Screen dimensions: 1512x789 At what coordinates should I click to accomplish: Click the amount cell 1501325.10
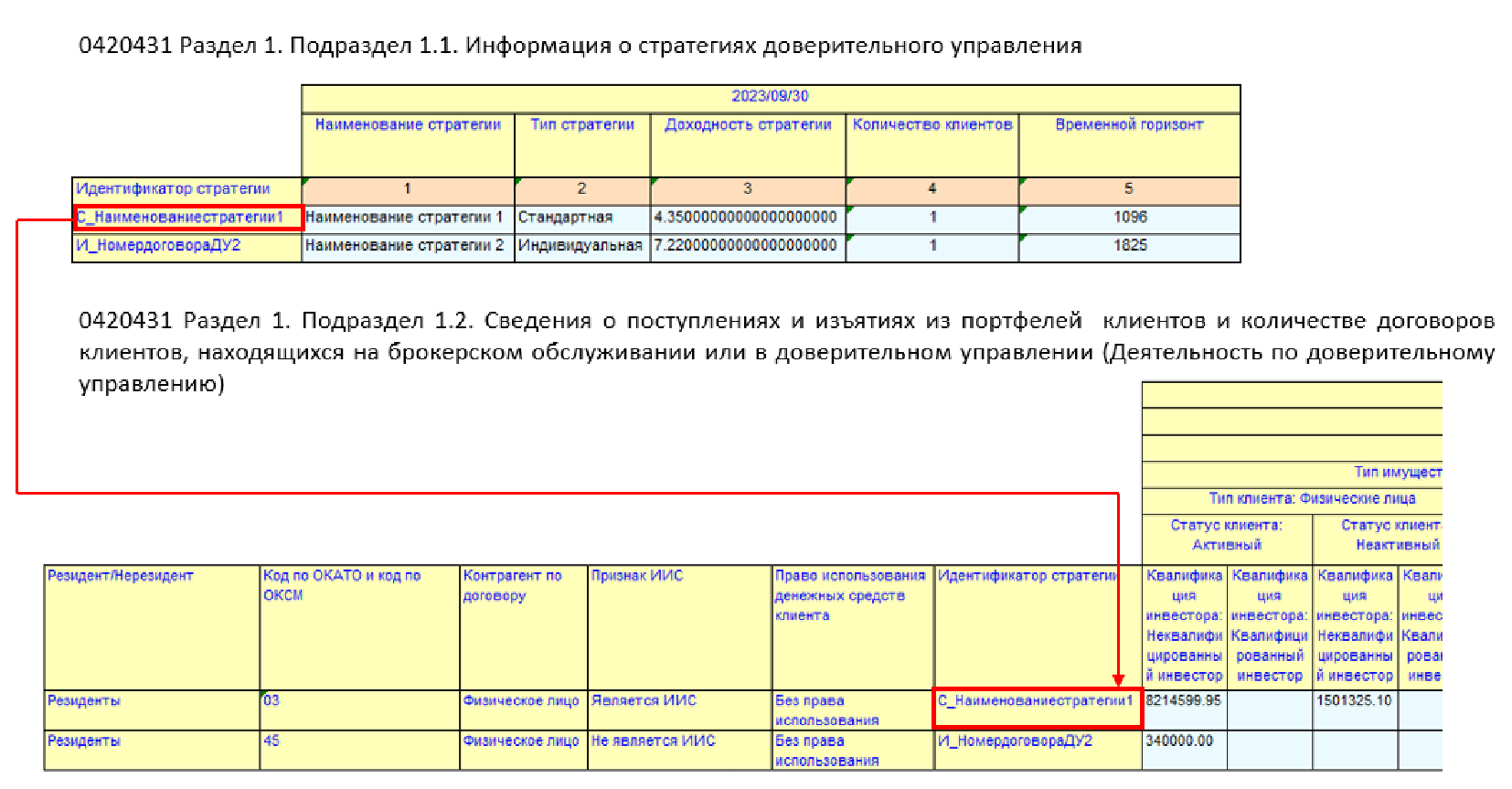tap(1354, 701)
